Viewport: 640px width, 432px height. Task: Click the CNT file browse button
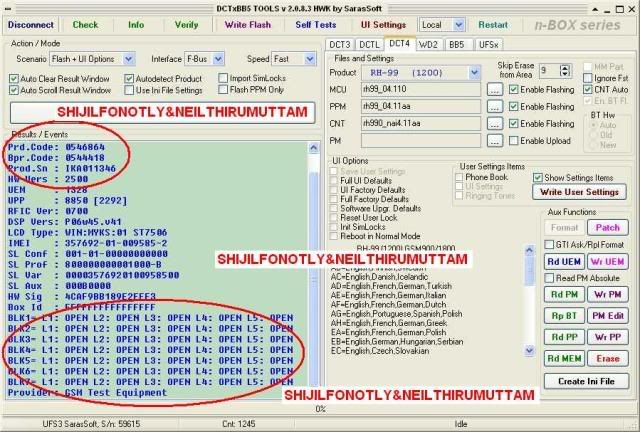(494, 124)
